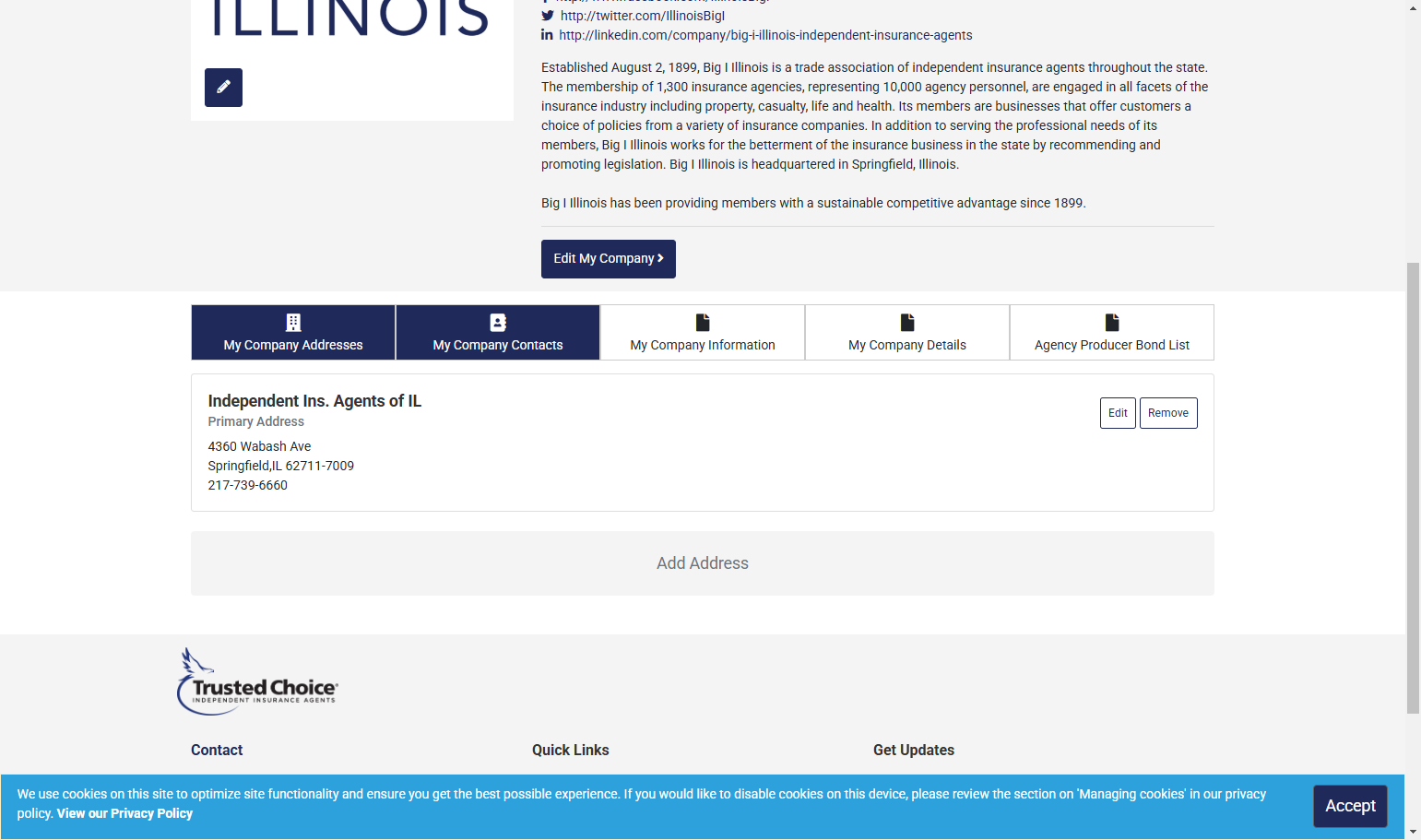Click the vertical scrollbar thumb
The width and height of the screenshot is (1421, 840).
pos(1413,488)
